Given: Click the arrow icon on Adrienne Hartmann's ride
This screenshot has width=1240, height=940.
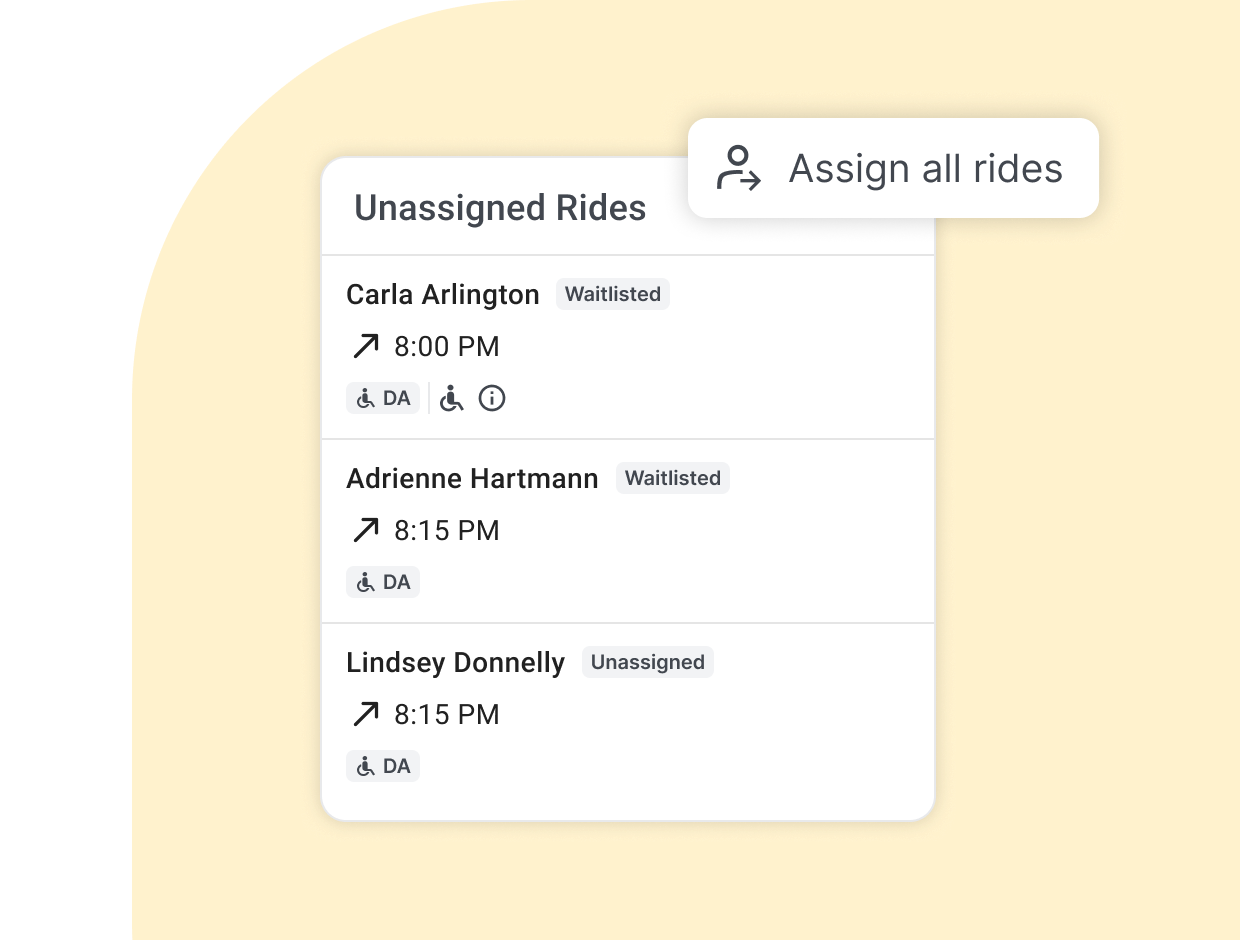Looking at the screenshot, I should (366, 531).
